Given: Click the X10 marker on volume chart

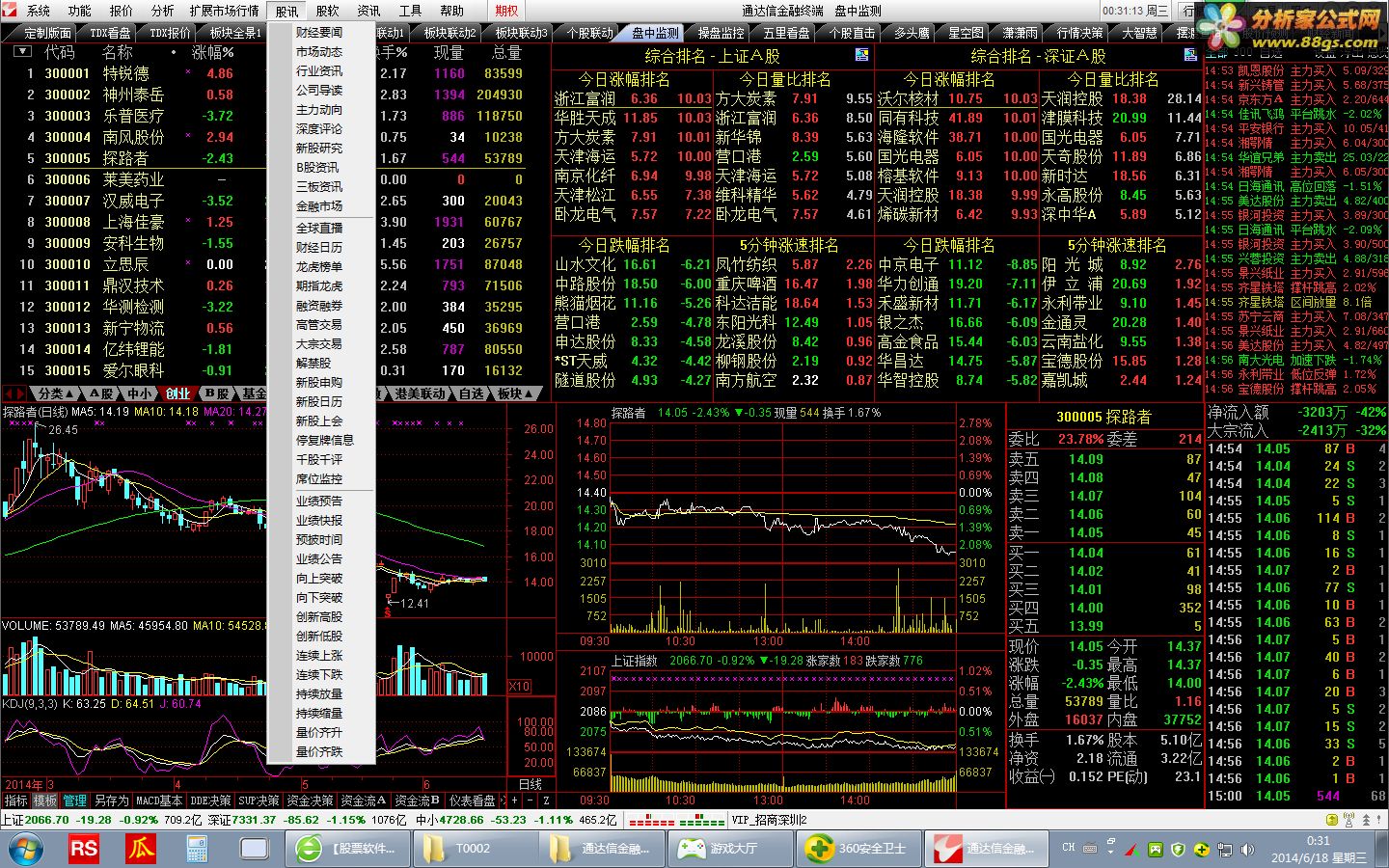Looking at the screenshot, I should point(519,687).
